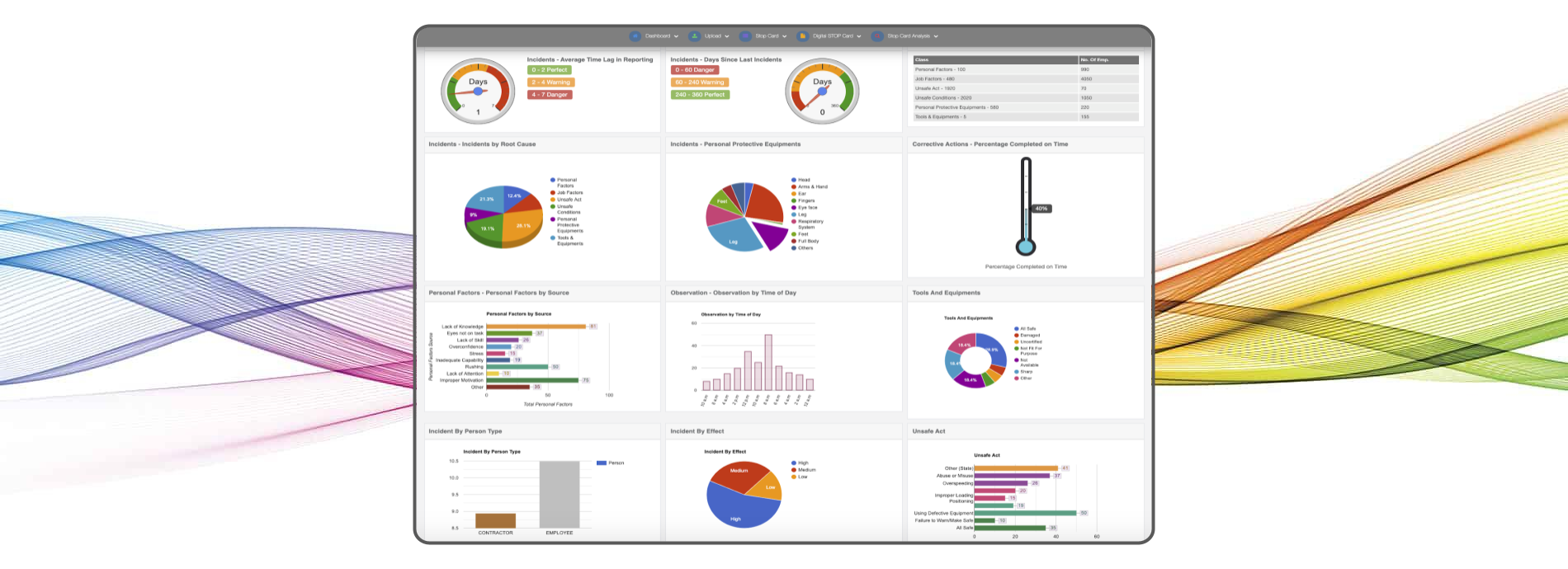The height and width of the screenshot is (569, 1568).
Task: Click the red '4 - 7 Danger' badge
Action: (x=550, y=95)
